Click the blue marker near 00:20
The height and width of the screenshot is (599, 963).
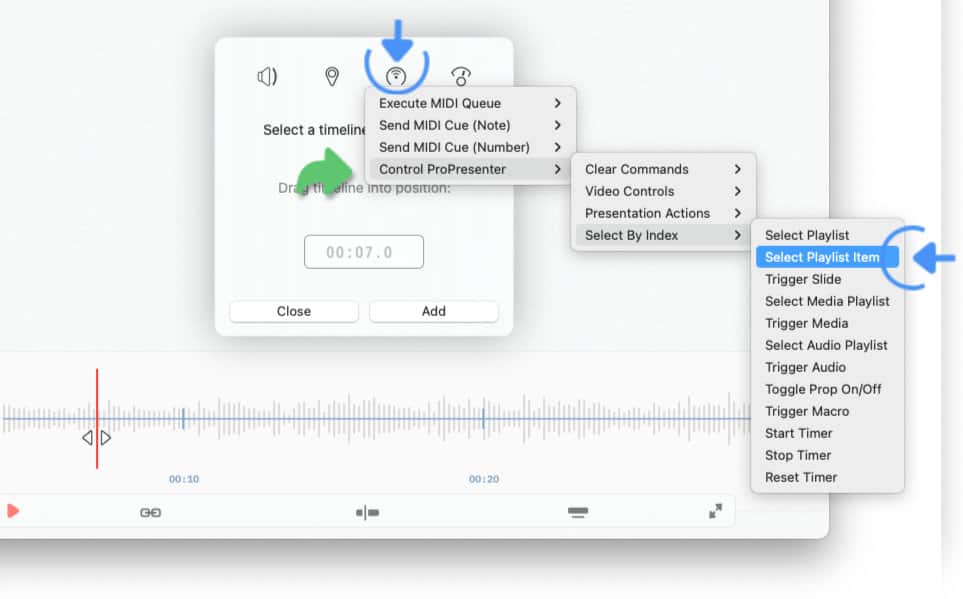click(483, 418)
